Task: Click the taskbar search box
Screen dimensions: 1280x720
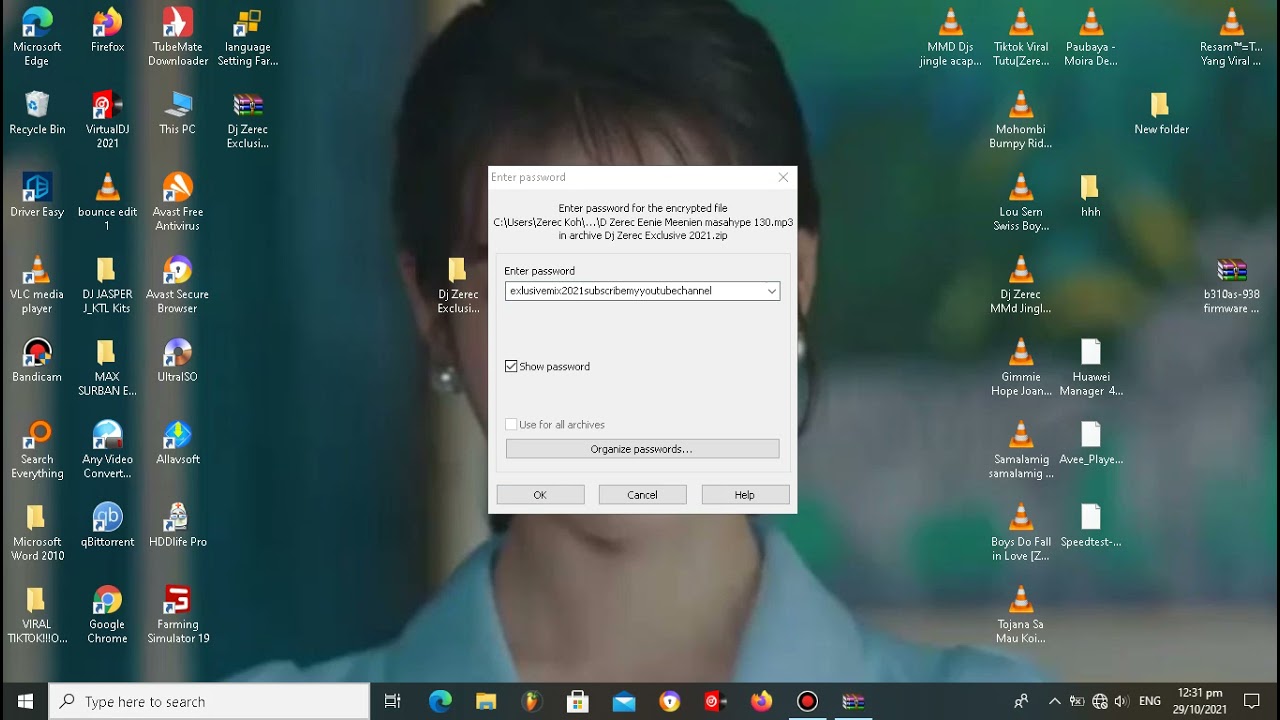Action: pyautogui.click(x=209, y=702)
